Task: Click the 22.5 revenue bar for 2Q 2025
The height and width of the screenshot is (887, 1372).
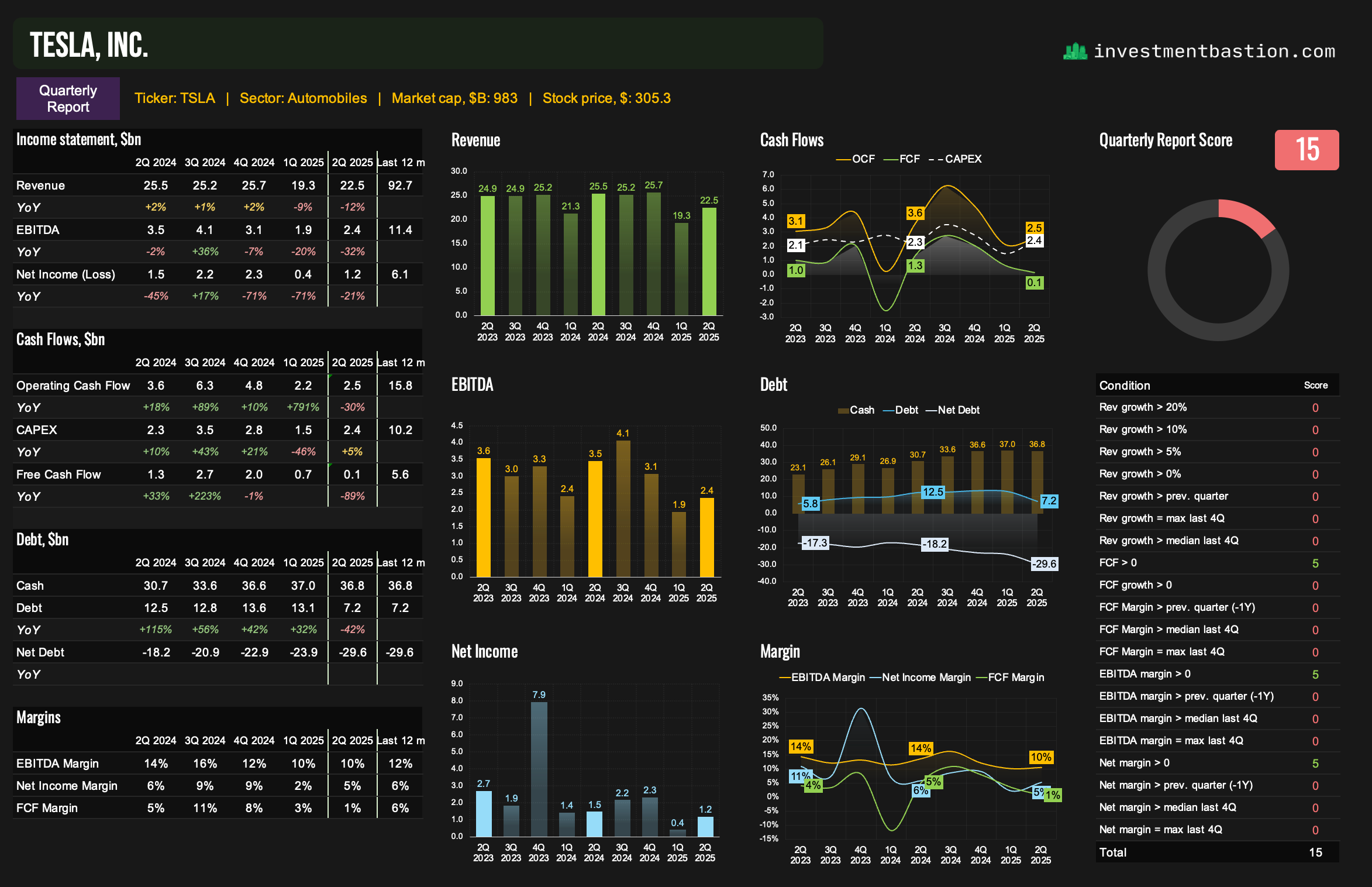Action: click(x=709, y=261)
